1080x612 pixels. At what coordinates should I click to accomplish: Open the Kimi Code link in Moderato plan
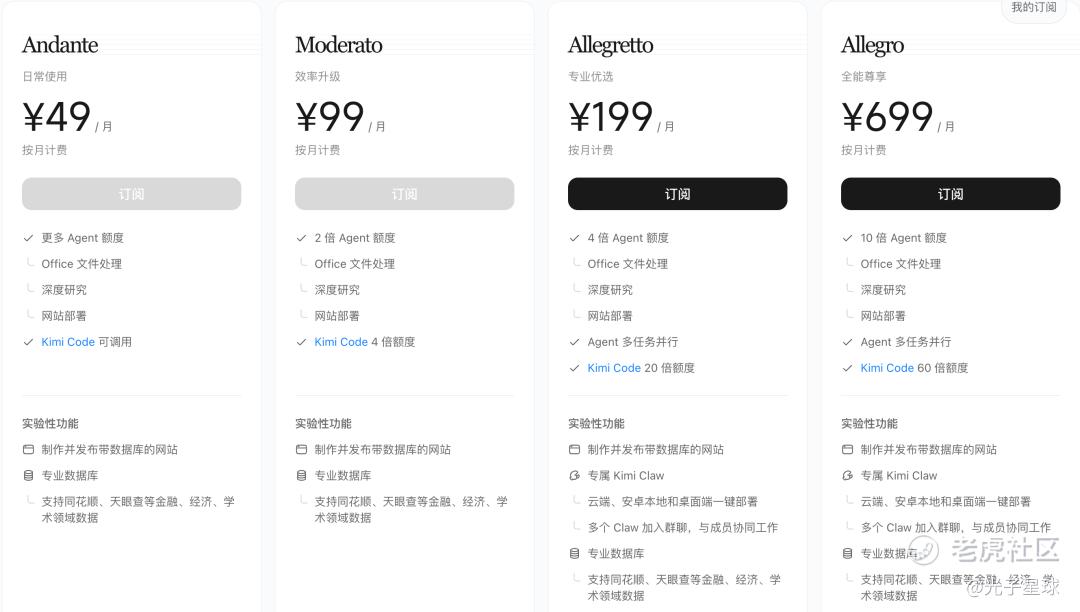point(341,342)
